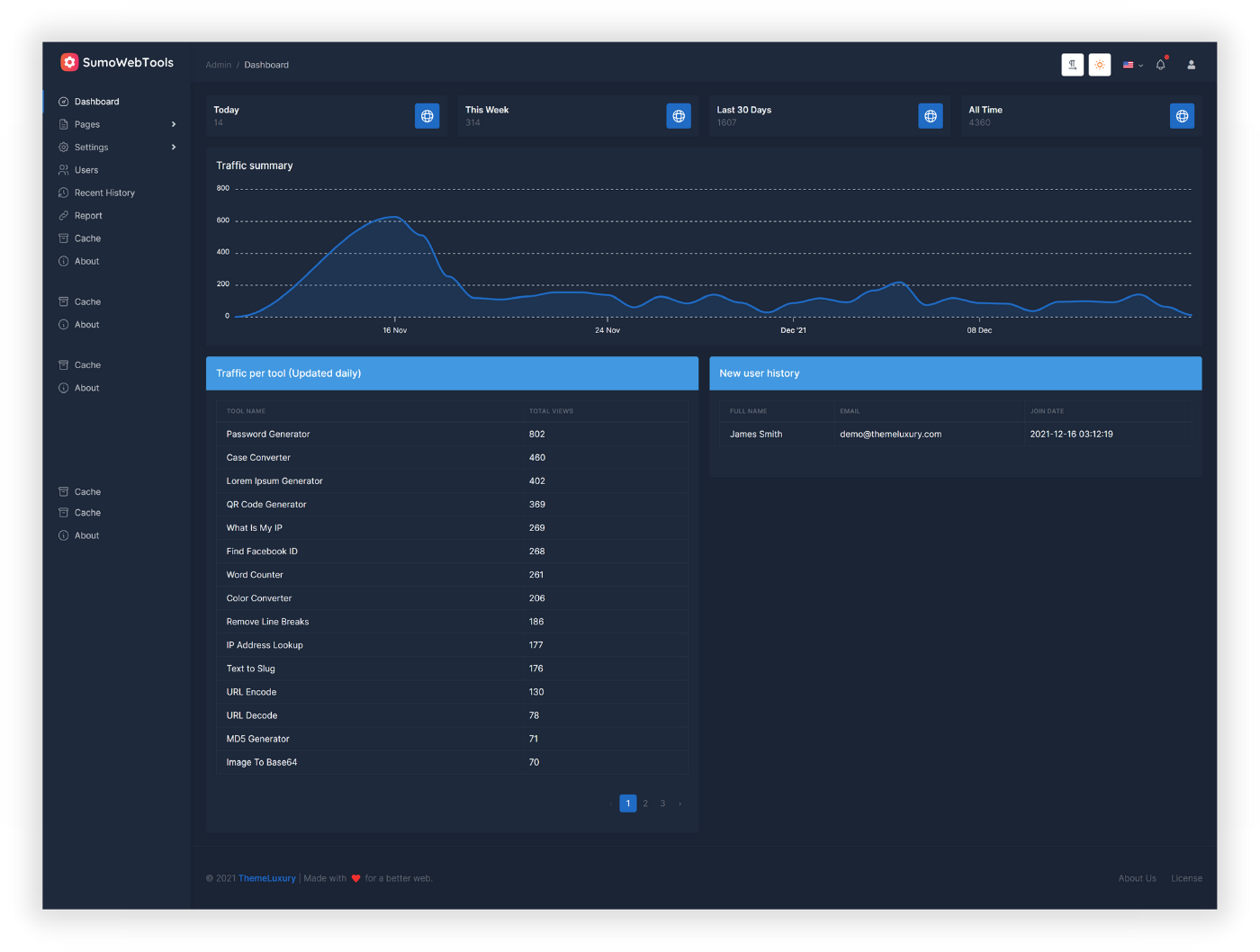Go to the previous page arrow in pagination
This screenshot has height=952, width=1260.
[611, 804]
